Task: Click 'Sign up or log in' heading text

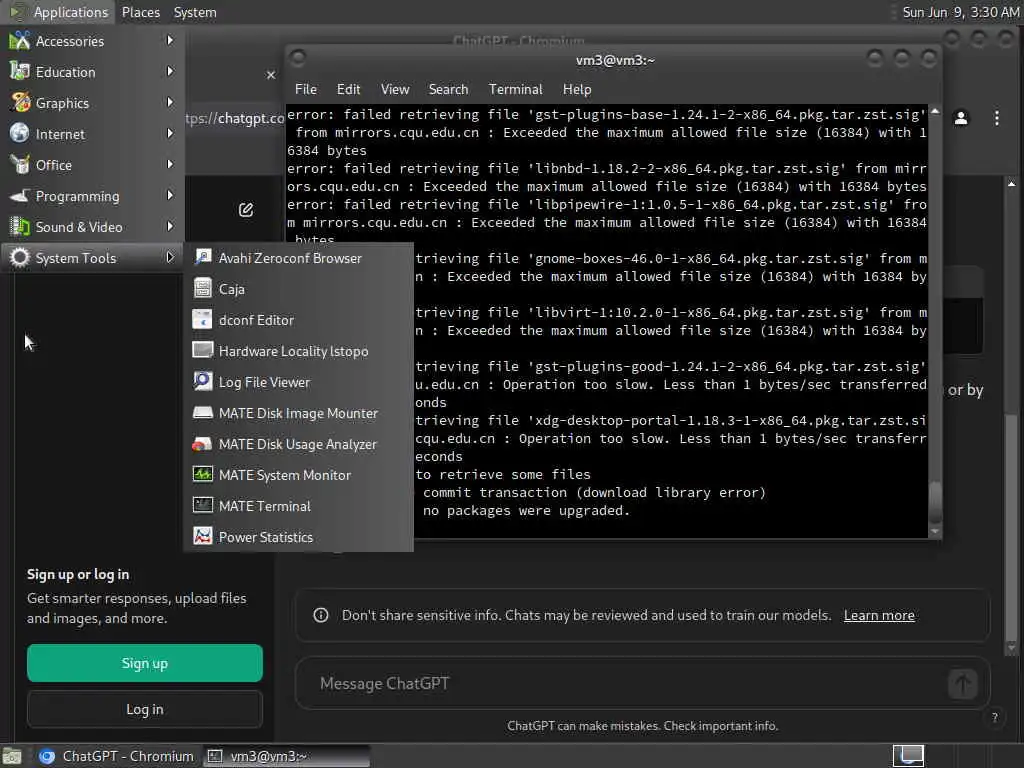Action: (78, 575)
